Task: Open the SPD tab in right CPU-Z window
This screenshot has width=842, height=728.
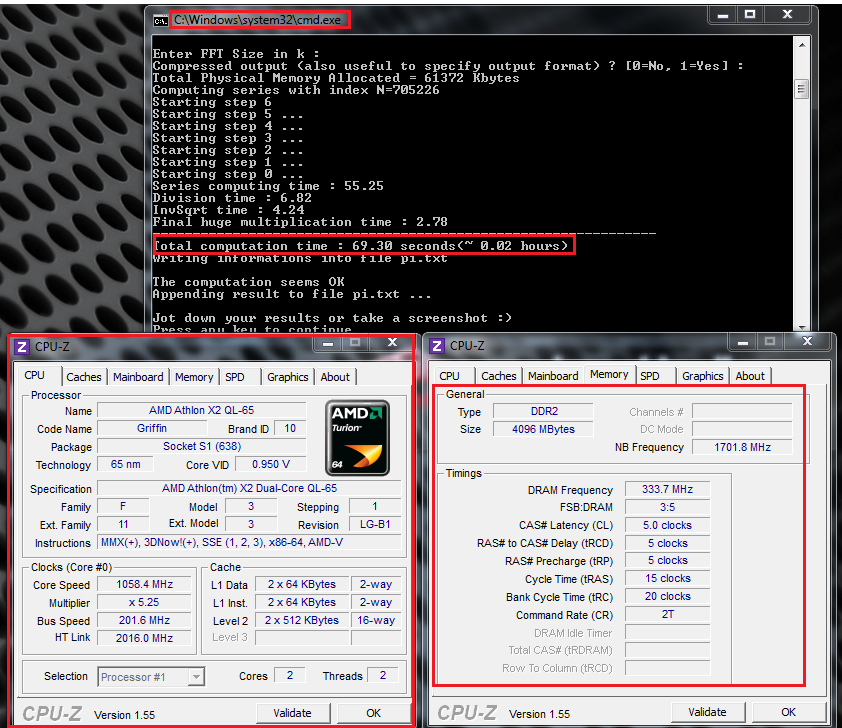Action: point(650,376)
